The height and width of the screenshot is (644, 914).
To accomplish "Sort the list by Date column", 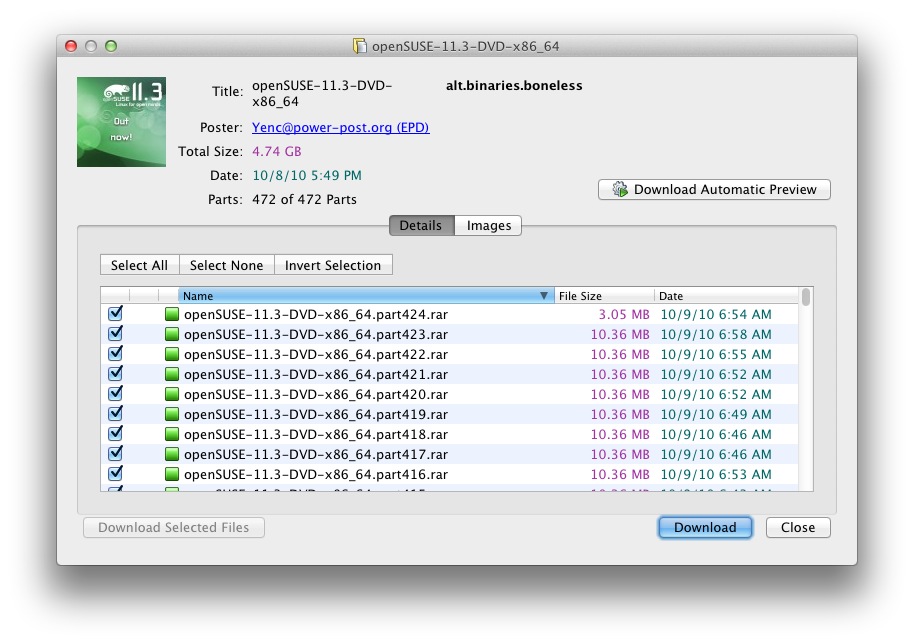I will (726, 295).
